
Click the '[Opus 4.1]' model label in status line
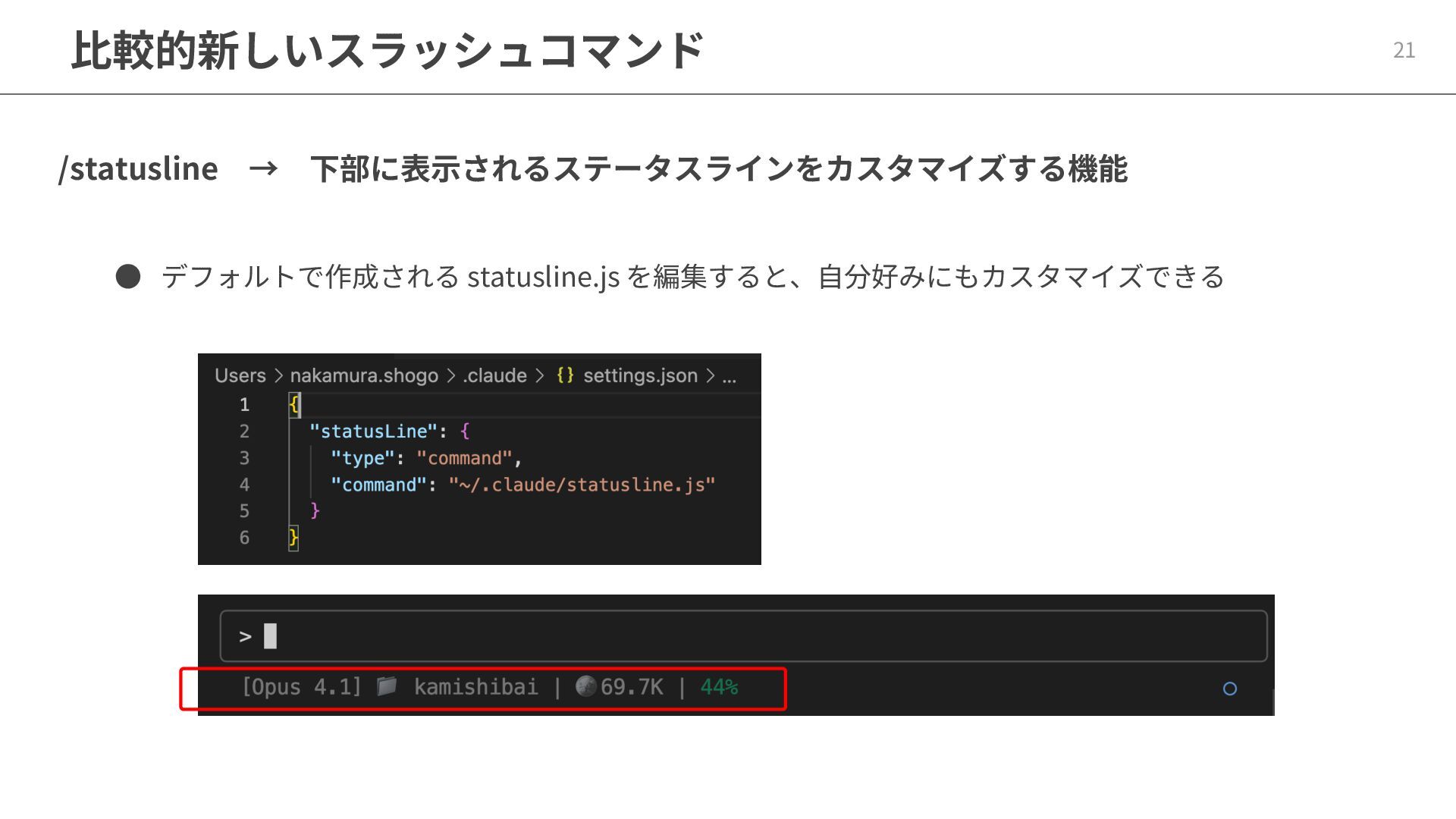pos(301,687)
